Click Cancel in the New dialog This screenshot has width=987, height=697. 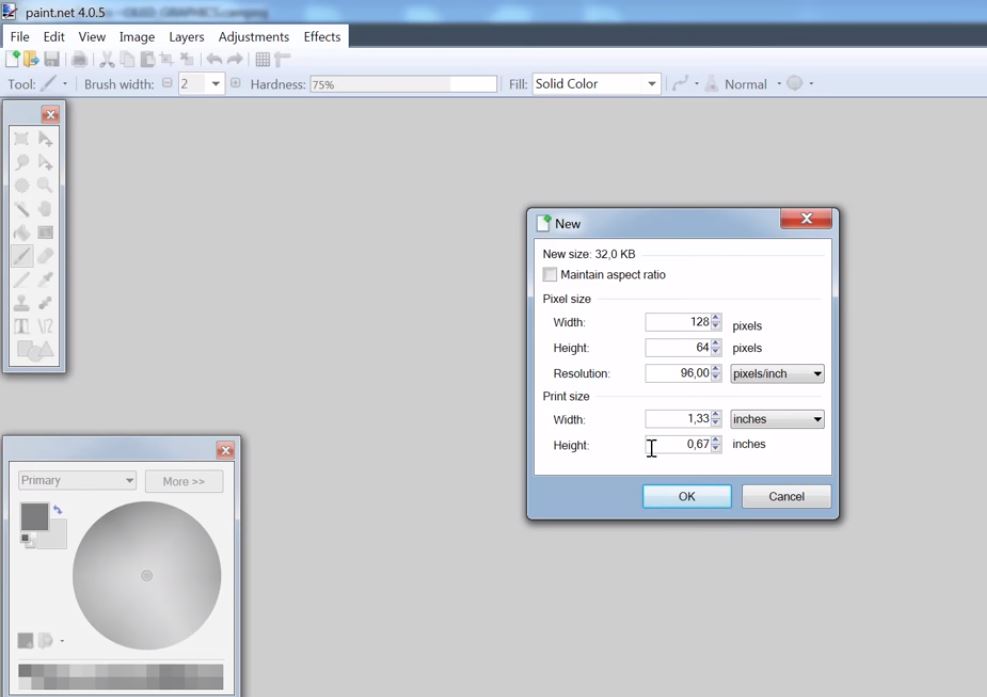[x=786, y=496]
